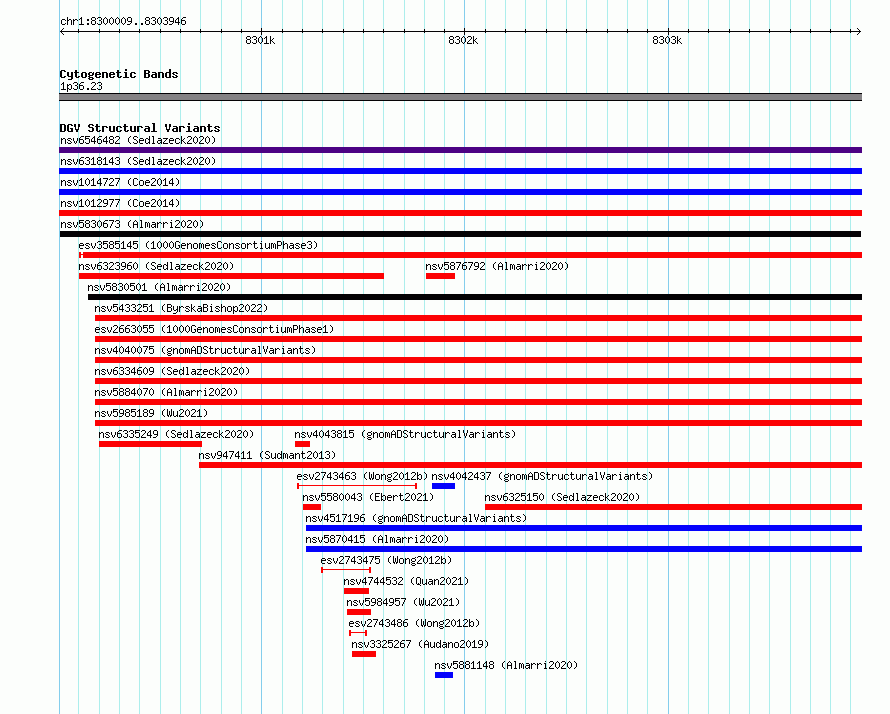
Task: Select the nsv3325267 (Audano2019) red bar
Action: pyautogui.click(x=364, y=654)
